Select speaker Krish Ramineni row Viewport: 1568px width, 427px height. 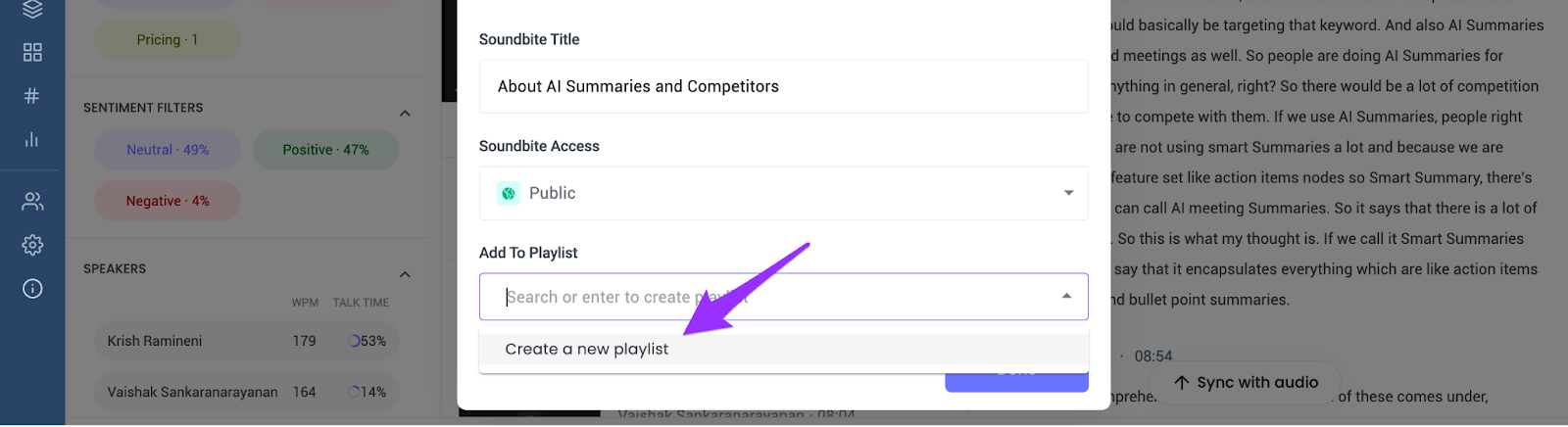click(x=247, y=341)
